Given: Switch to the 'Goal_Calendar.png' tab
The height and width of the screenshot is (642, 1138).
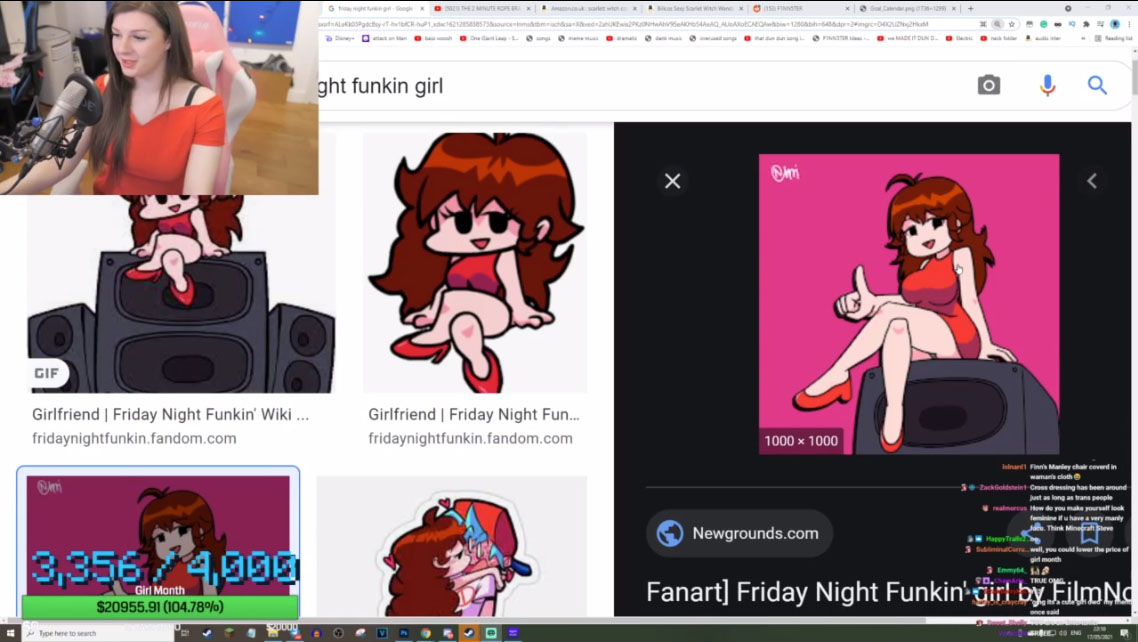Looking at the screenshot, I should click(x=907, y=9).
